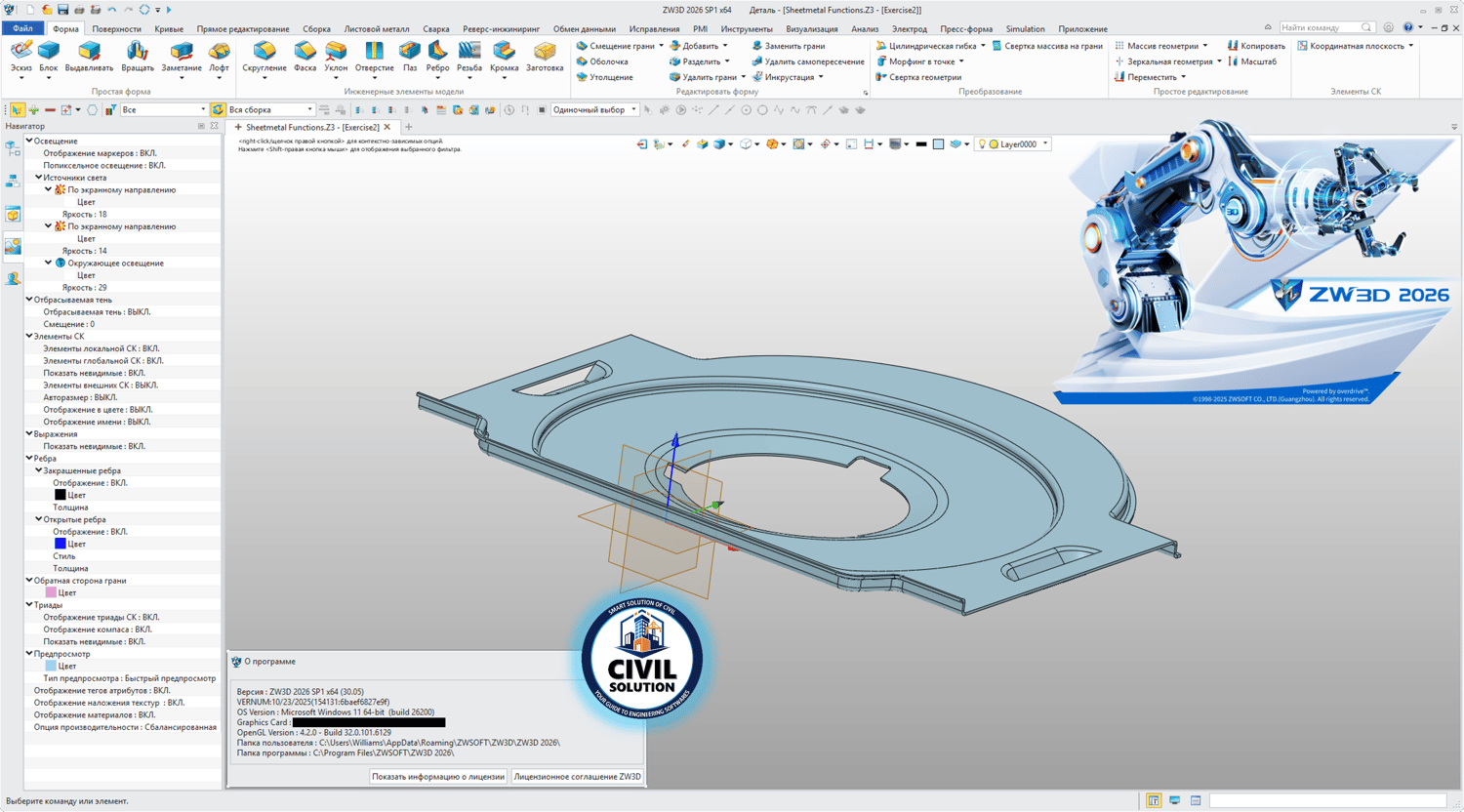This screenshot has height=812, width=1464.
Task: Open the help question-mark icon
Action: pos(1407,27)
